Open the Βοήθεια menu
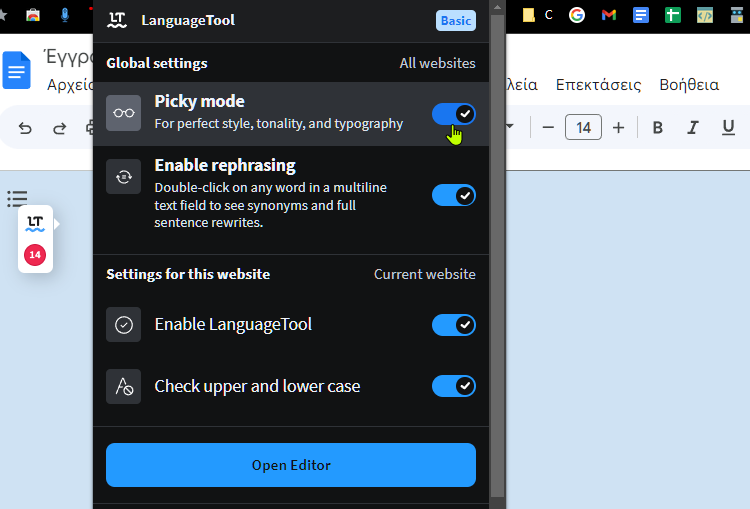 coord(689,85)
